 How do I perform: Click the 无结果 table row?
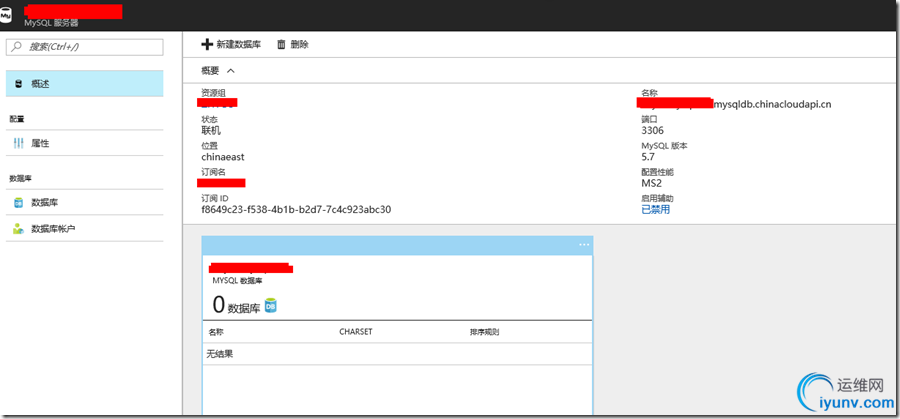click(397, 354)
